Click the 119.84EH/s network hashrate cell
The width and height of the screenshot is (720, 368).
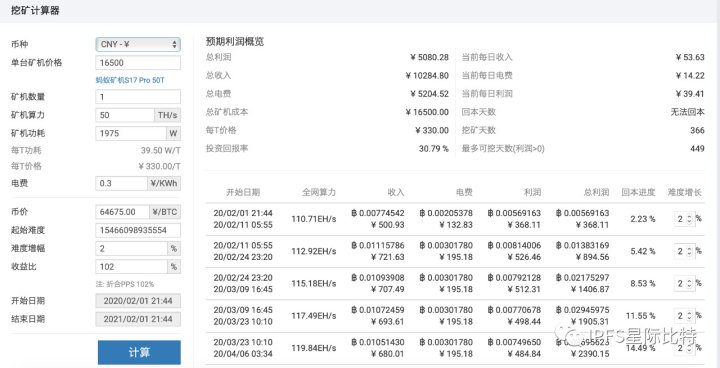coord(314,348)
